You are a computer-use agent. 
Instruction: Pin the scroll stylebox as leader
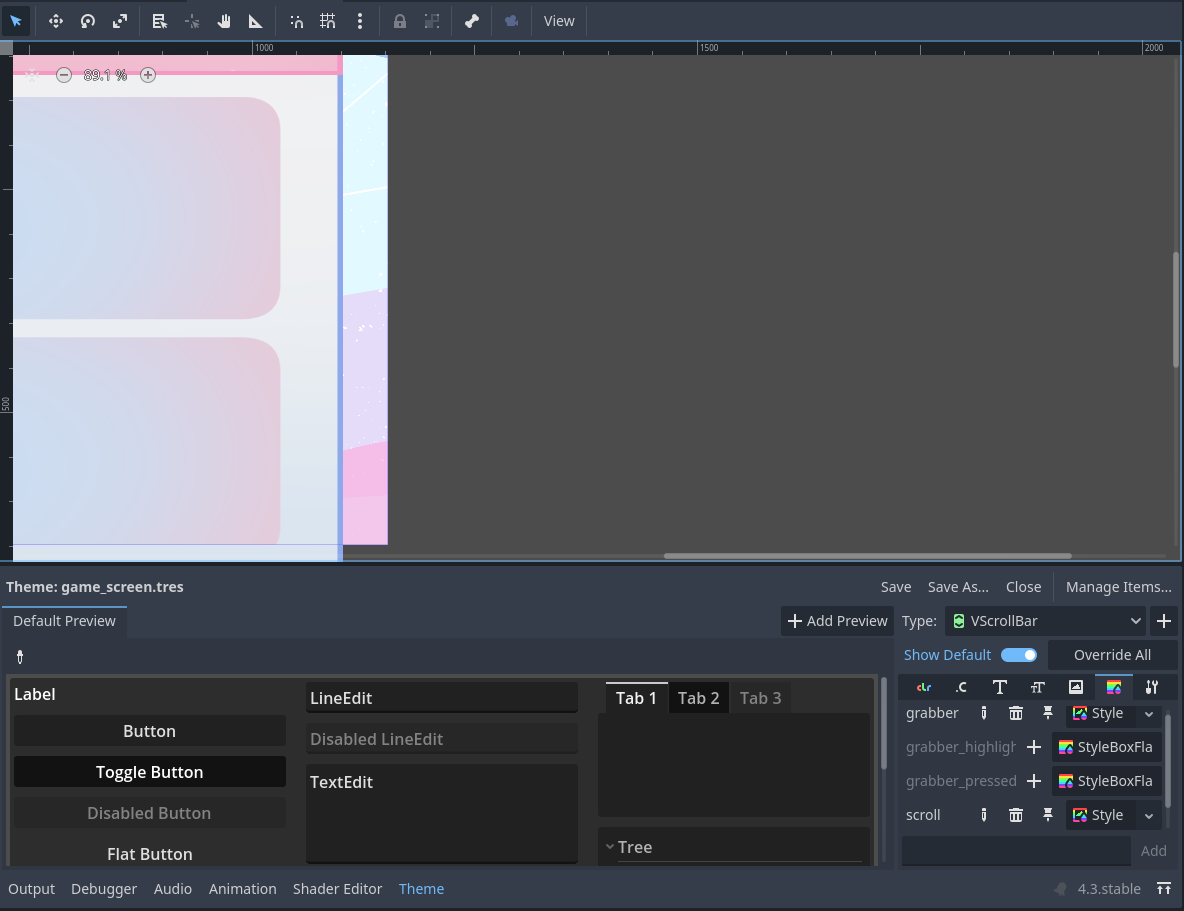[x=1048, y=815]
